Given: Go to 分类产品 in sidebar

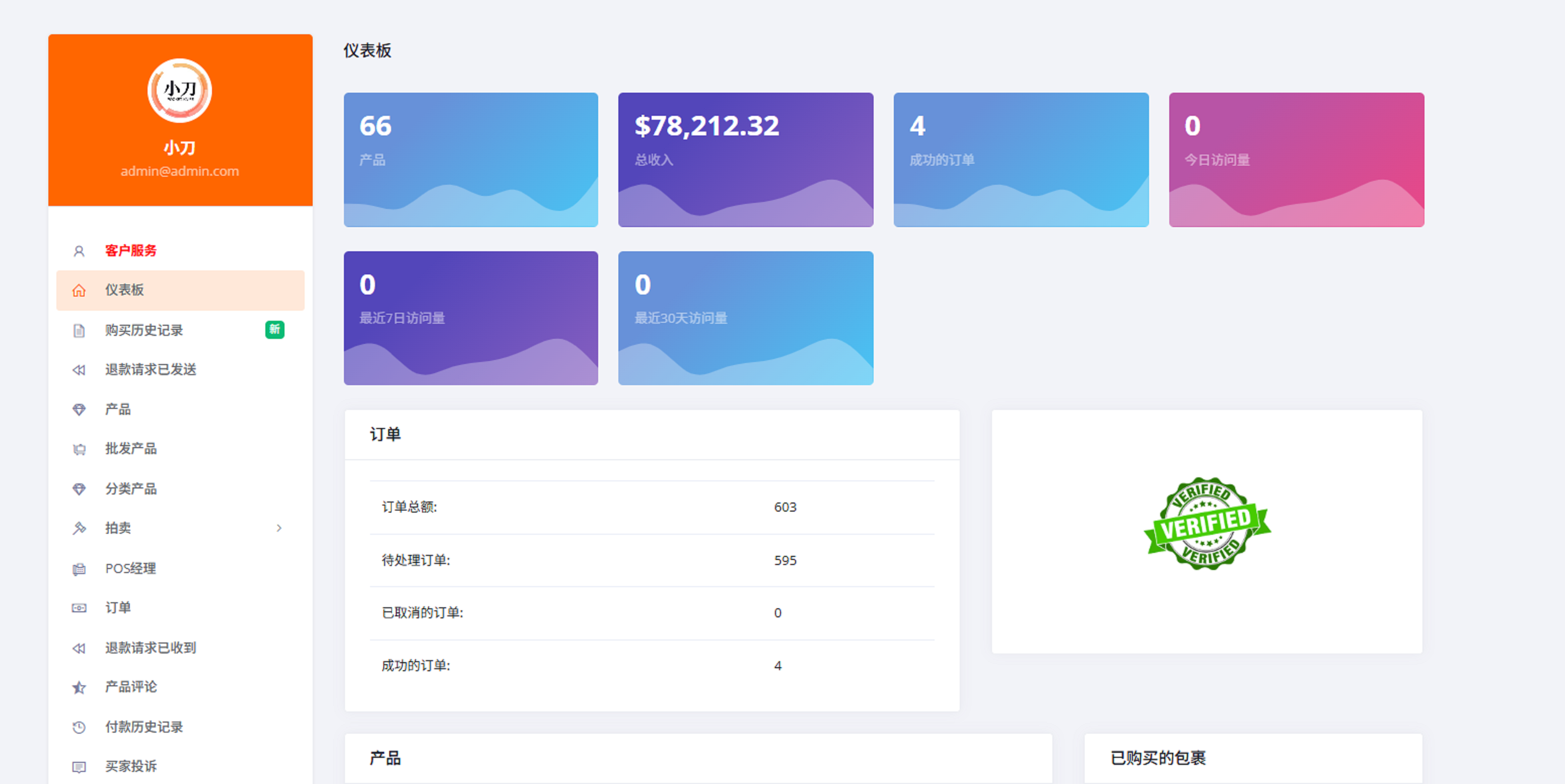Looking at the screenshot, I should click(x=130, y=488).
